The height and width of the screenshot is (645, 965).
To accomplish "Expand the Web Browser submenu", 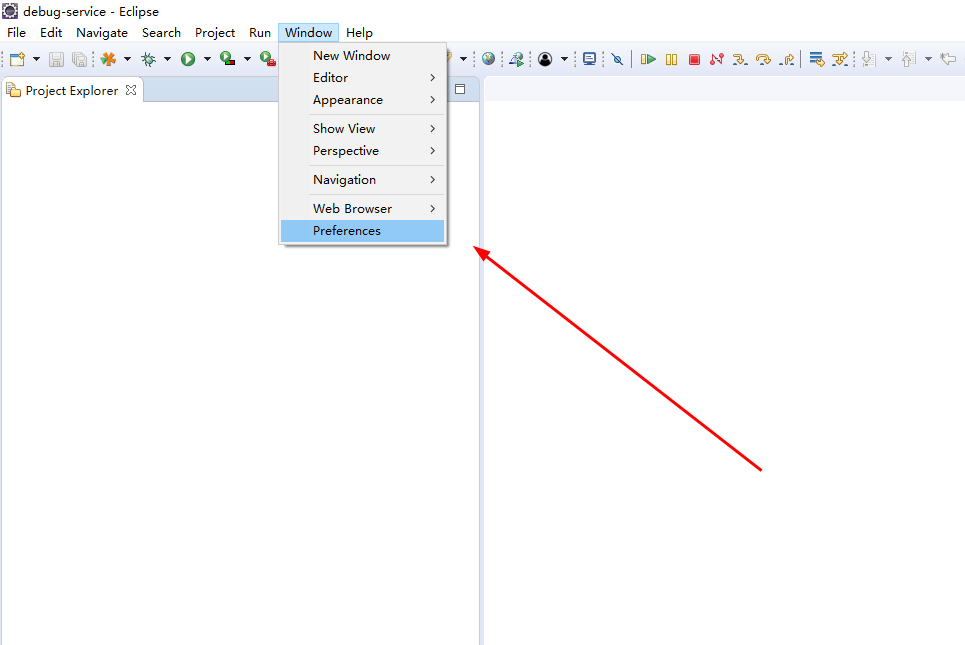I will click(362, 209).
